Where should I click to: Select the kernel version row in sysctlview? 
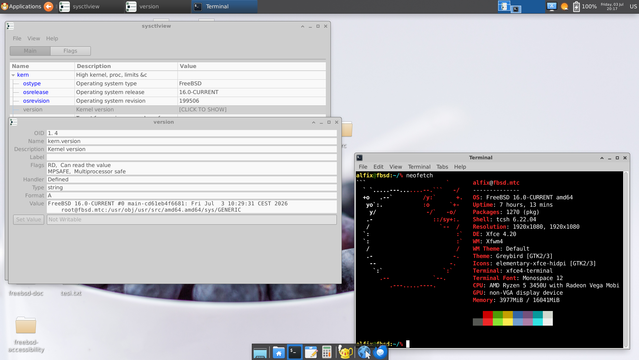coord(168,110)
